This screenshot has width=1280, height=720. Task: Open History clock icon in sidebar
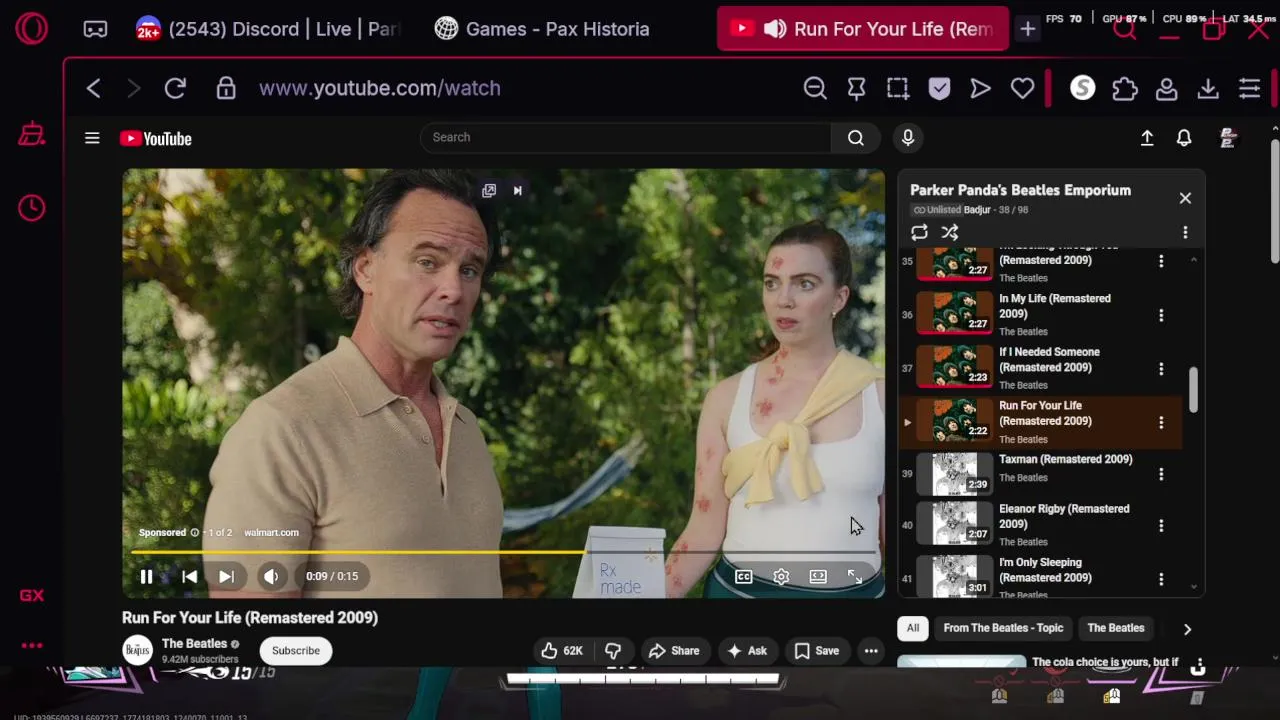31,208
